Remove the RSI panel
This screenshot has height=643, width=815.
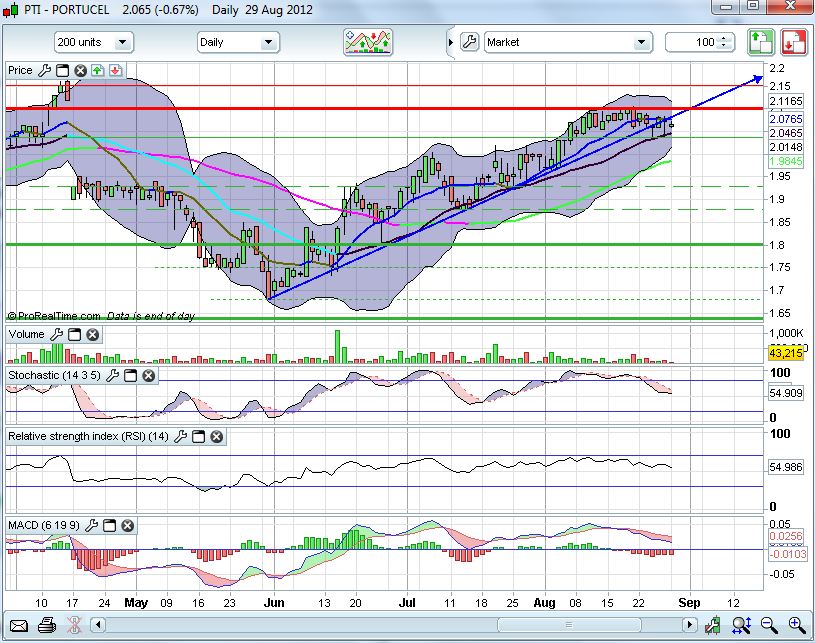point(217,436)
